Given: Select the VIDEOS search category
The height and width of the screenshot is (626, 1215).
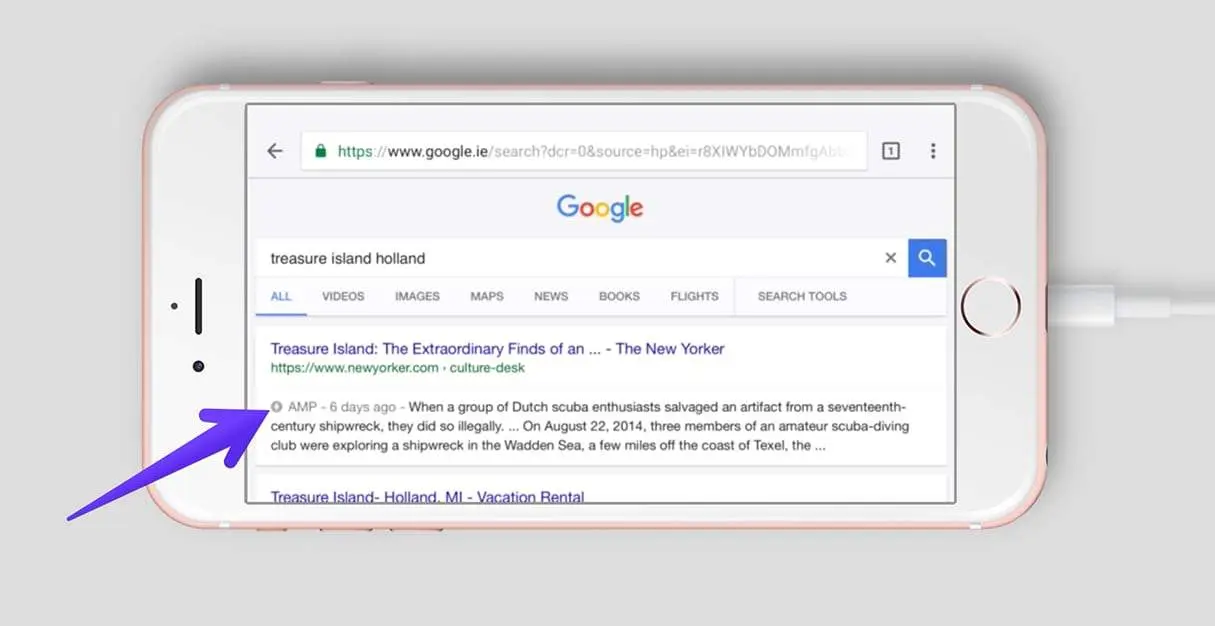Looking at the screenshot, I should 343,296.
